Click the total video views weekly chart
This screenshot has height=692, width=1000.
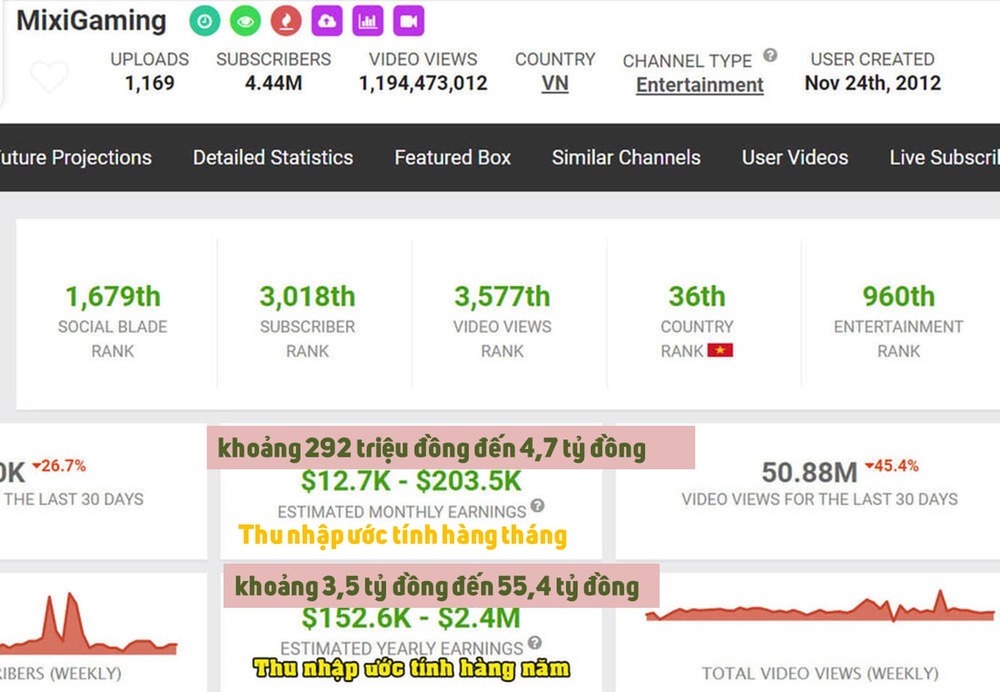pyautogui.click(x=820, y=607)
